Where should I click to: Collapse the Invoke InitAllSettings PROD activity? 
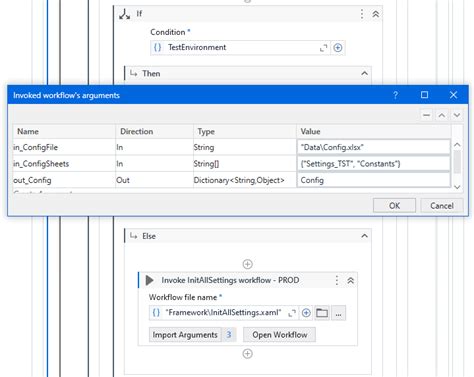click(x=350, y=281)
